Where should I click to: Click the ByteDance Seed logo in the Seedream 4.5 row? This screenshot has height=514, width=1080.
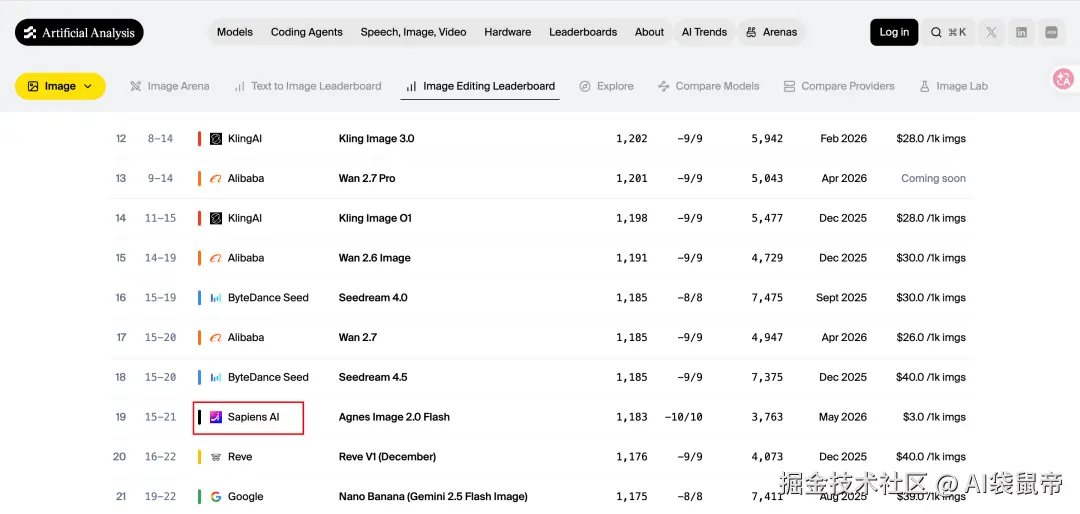(x=216, y=378)
